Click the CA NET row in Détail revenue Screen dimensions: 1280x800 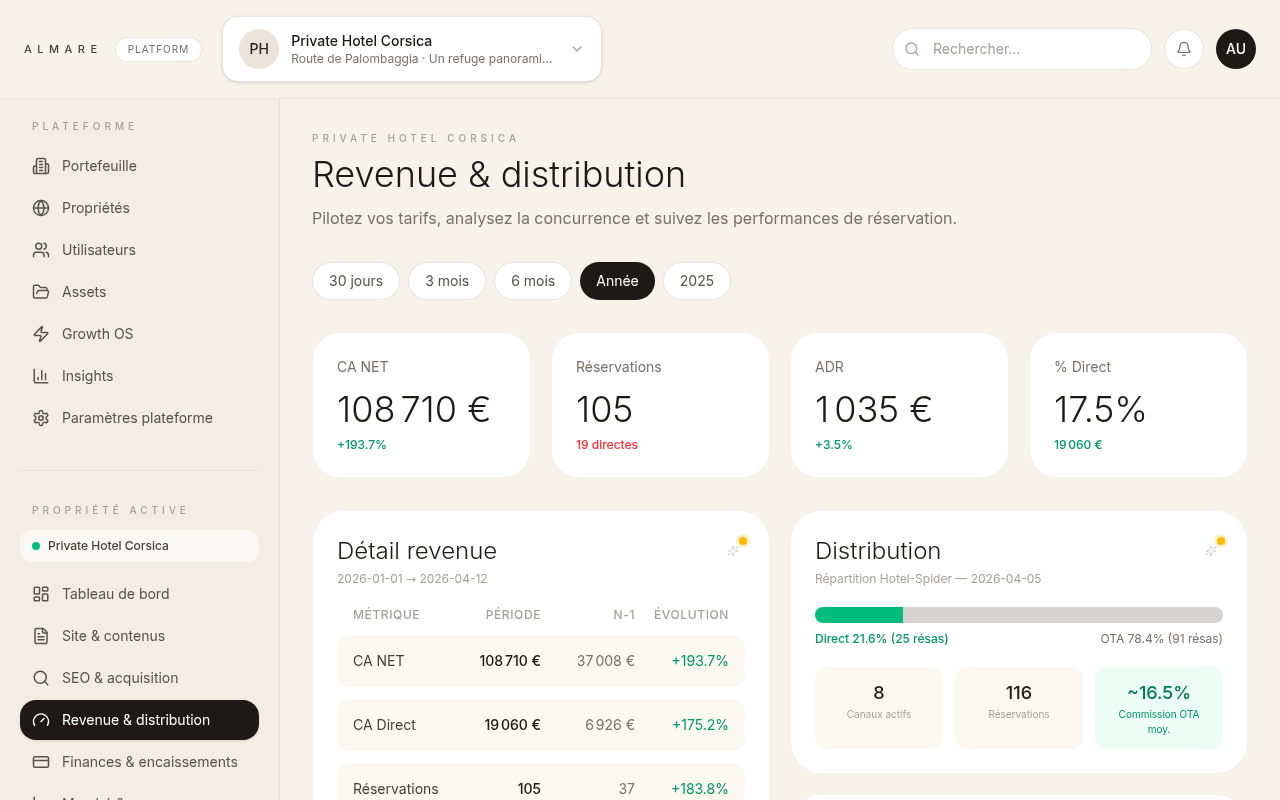click(x=541, y=661)
